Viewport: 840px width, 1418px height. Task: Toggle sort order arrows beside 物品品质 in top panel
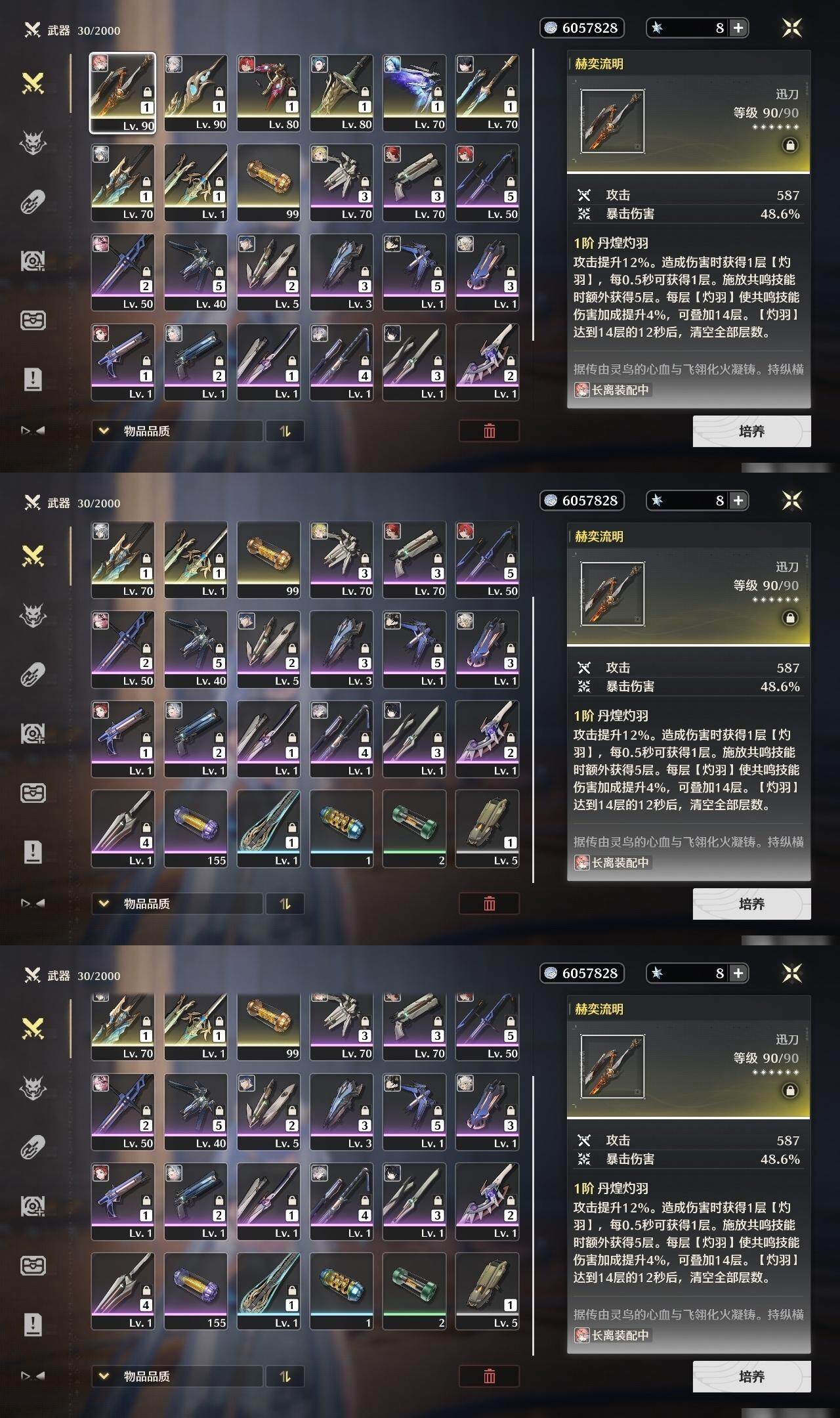click(x=285, y=431)
